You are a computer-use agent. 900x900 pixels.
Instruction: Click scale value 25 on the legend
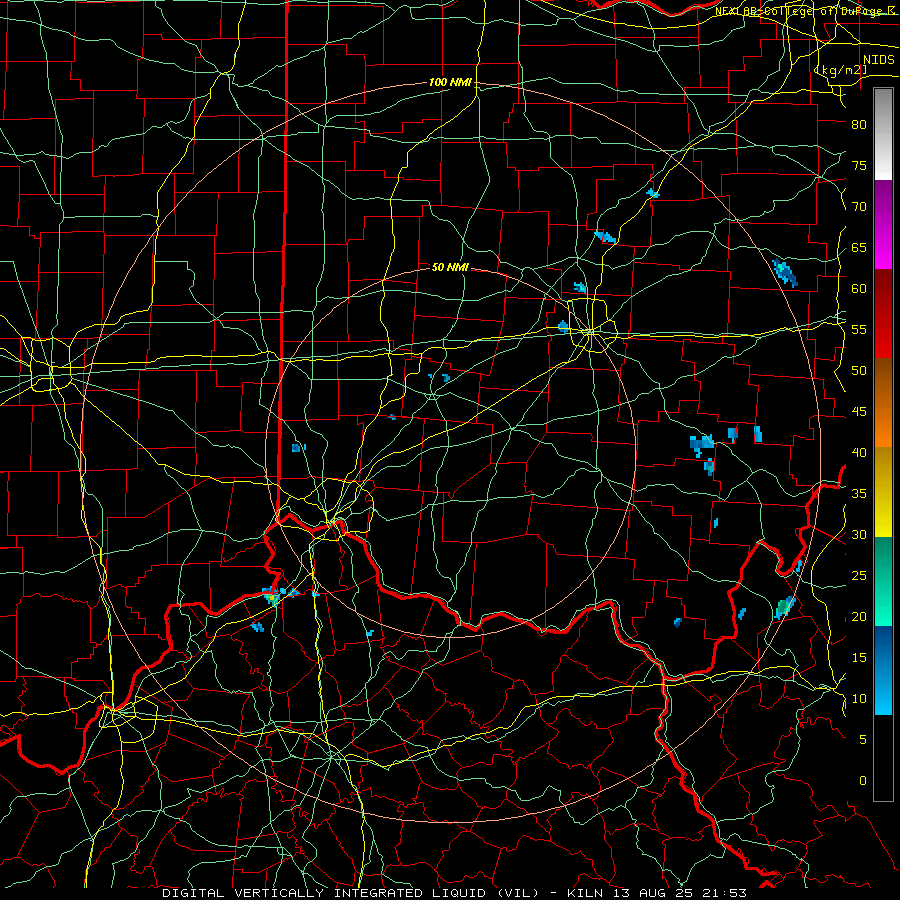click(859, 576)
